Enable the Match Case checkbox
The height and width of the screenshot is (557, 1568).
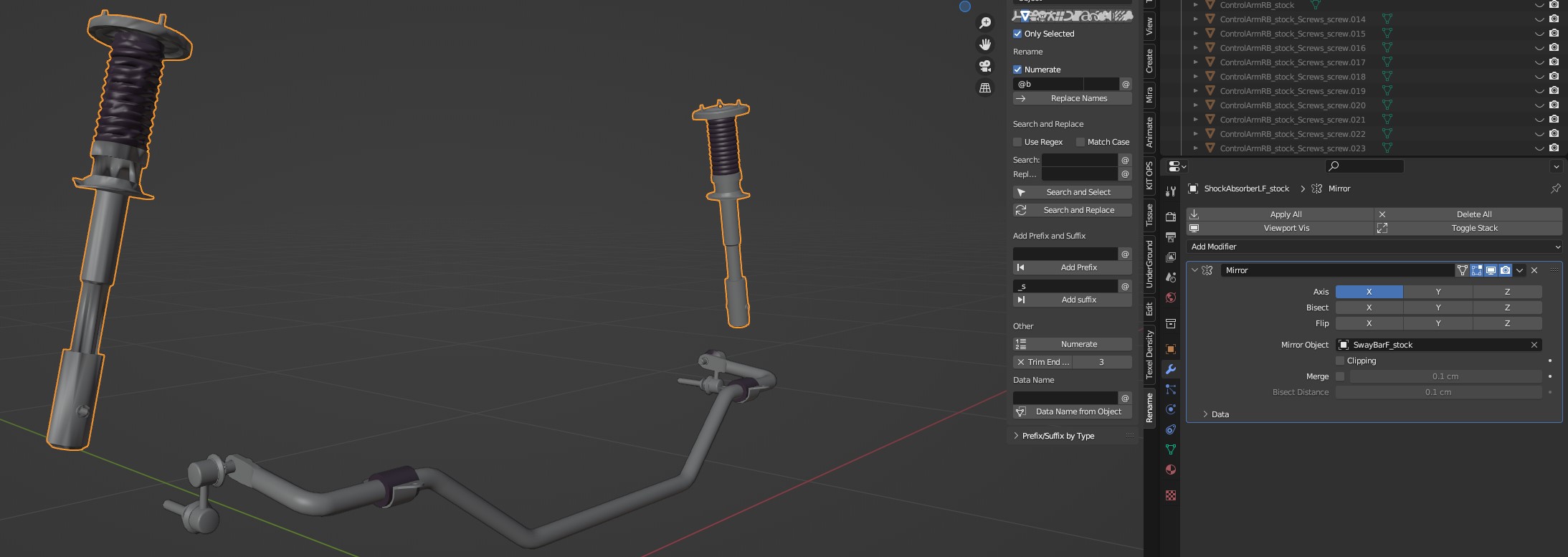pos(1080,142)
